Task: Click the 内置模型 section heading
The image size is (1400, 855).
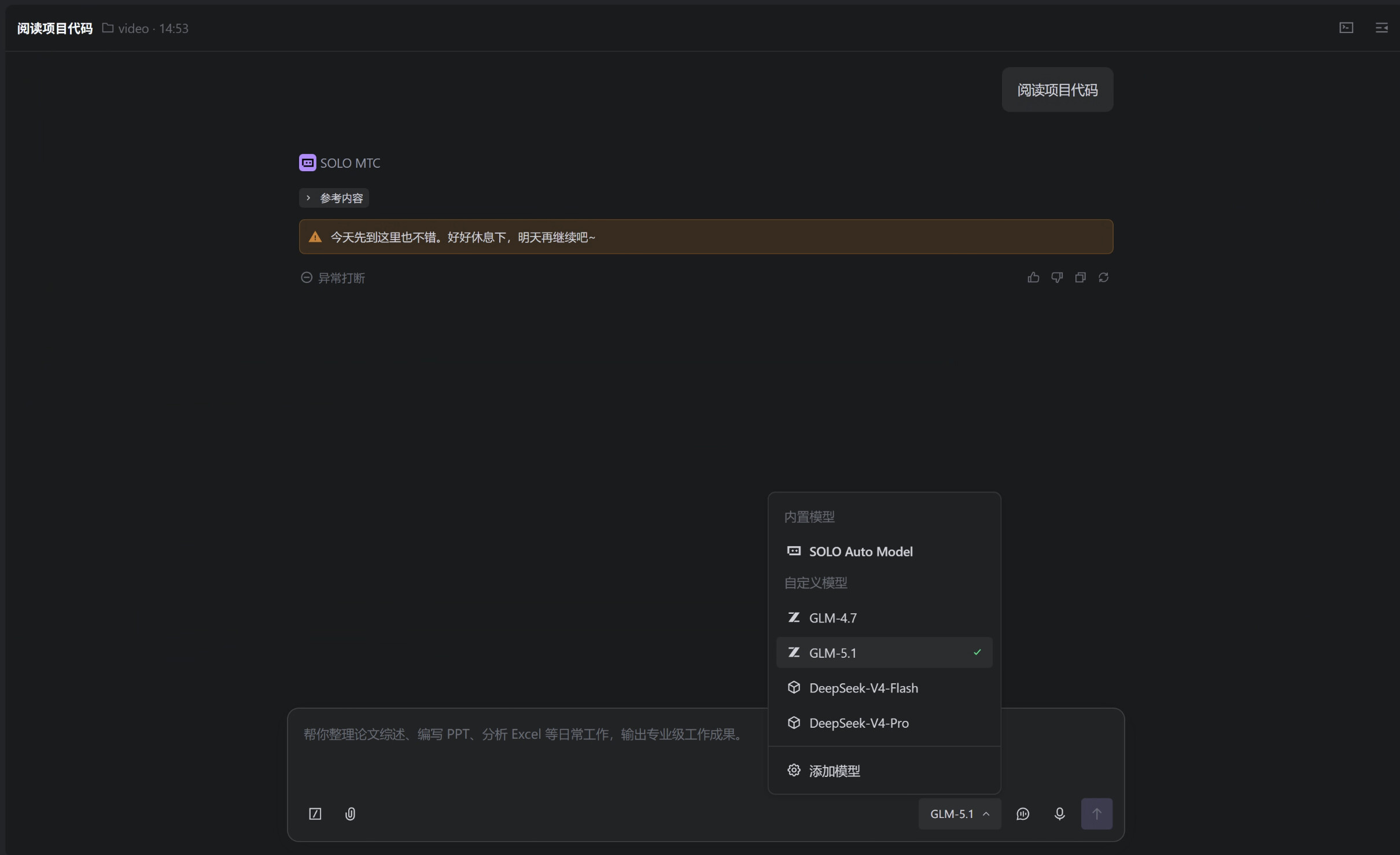Action: 809,517
